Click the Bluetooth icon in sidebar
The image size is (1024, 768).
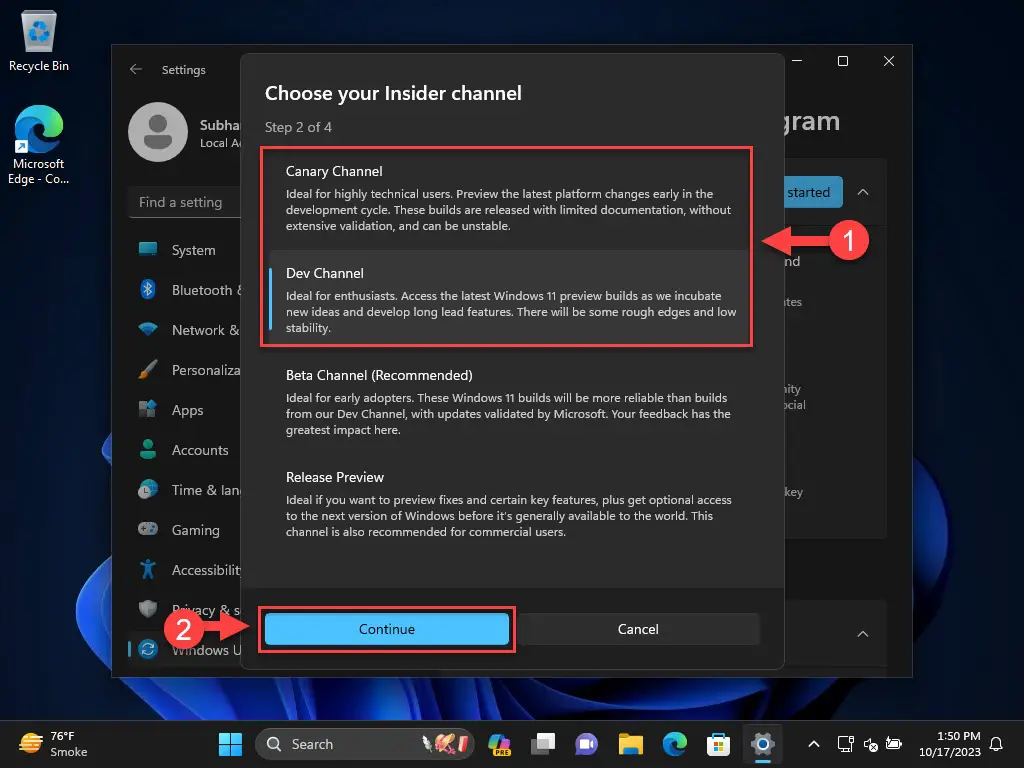148,289
